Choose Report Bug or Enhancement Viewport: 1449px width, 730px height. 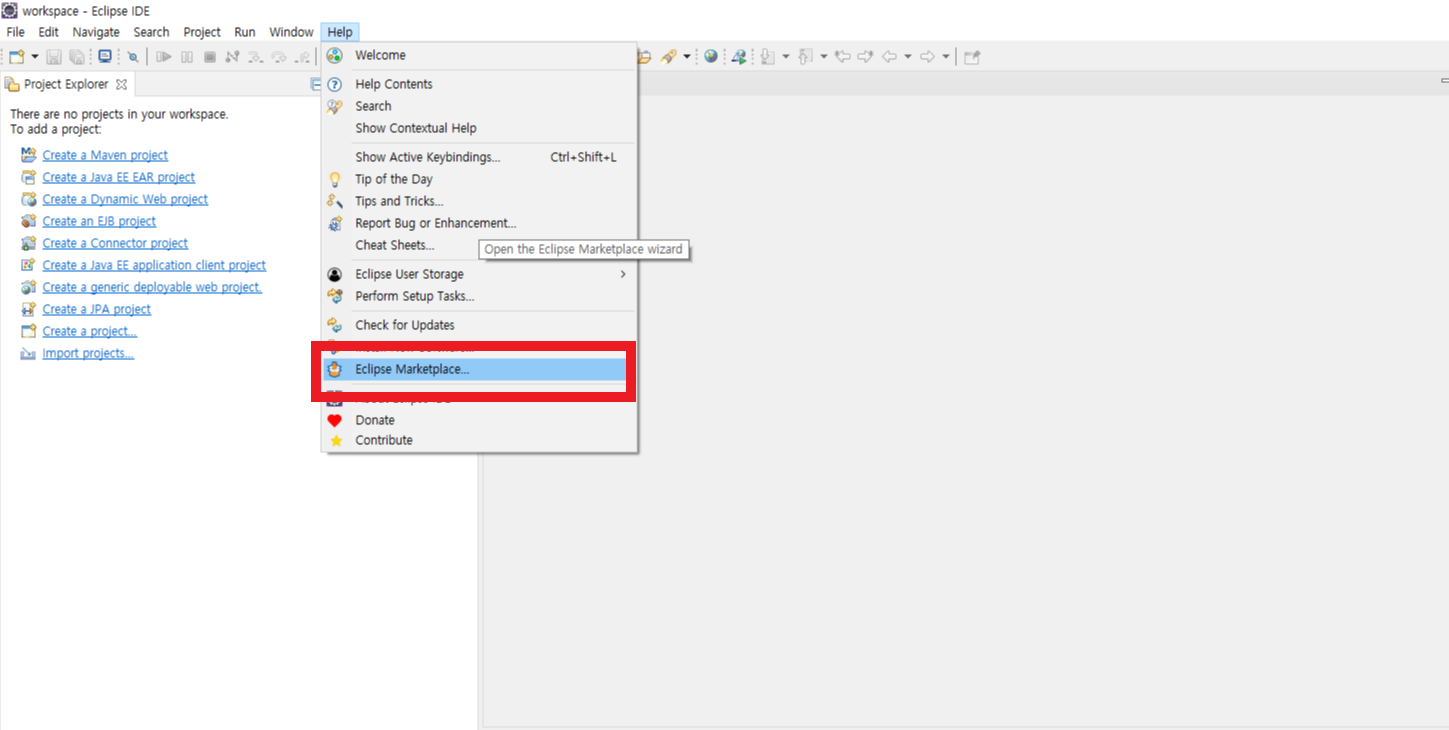pyautogui.click(x=479, y=223)
